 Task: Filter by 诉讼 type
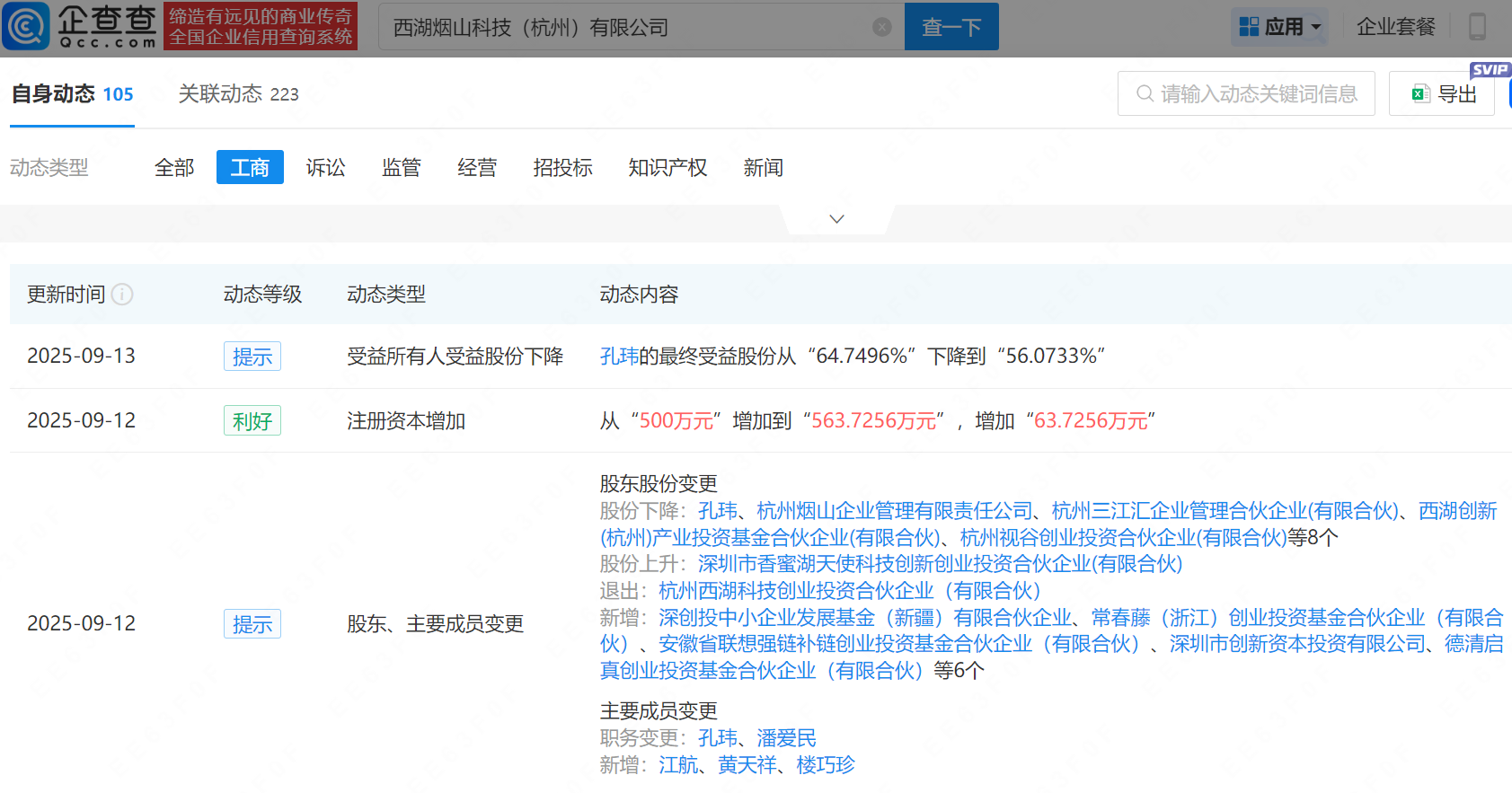tap(325, 168)
